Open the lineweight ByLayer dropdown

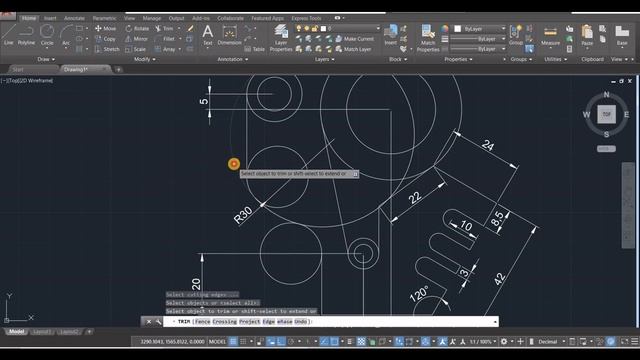(478, 39)
